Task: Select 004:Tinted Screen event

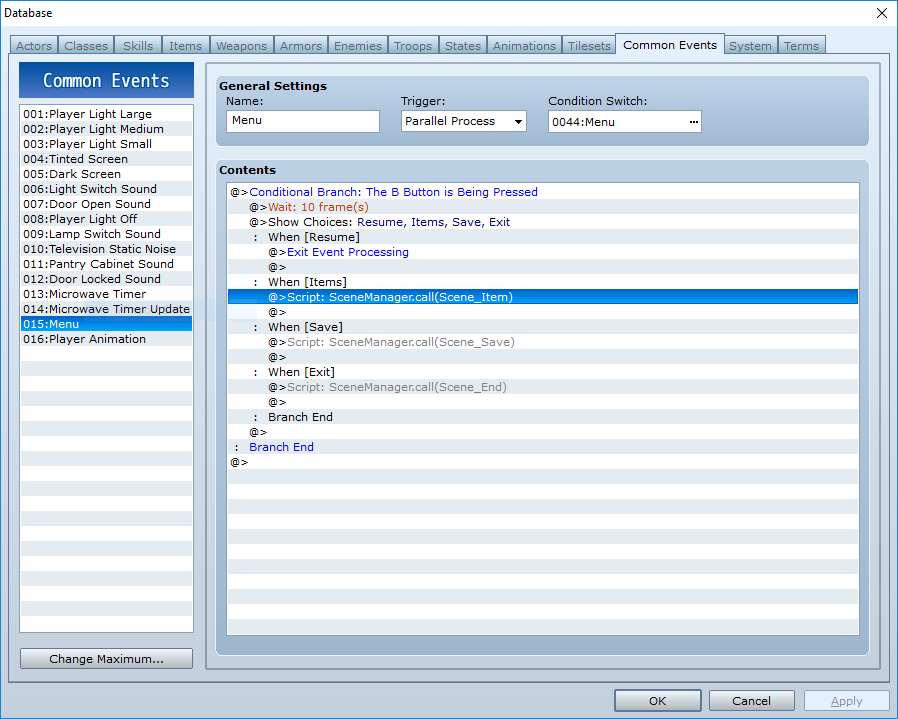Action: [x=107, y=159]
